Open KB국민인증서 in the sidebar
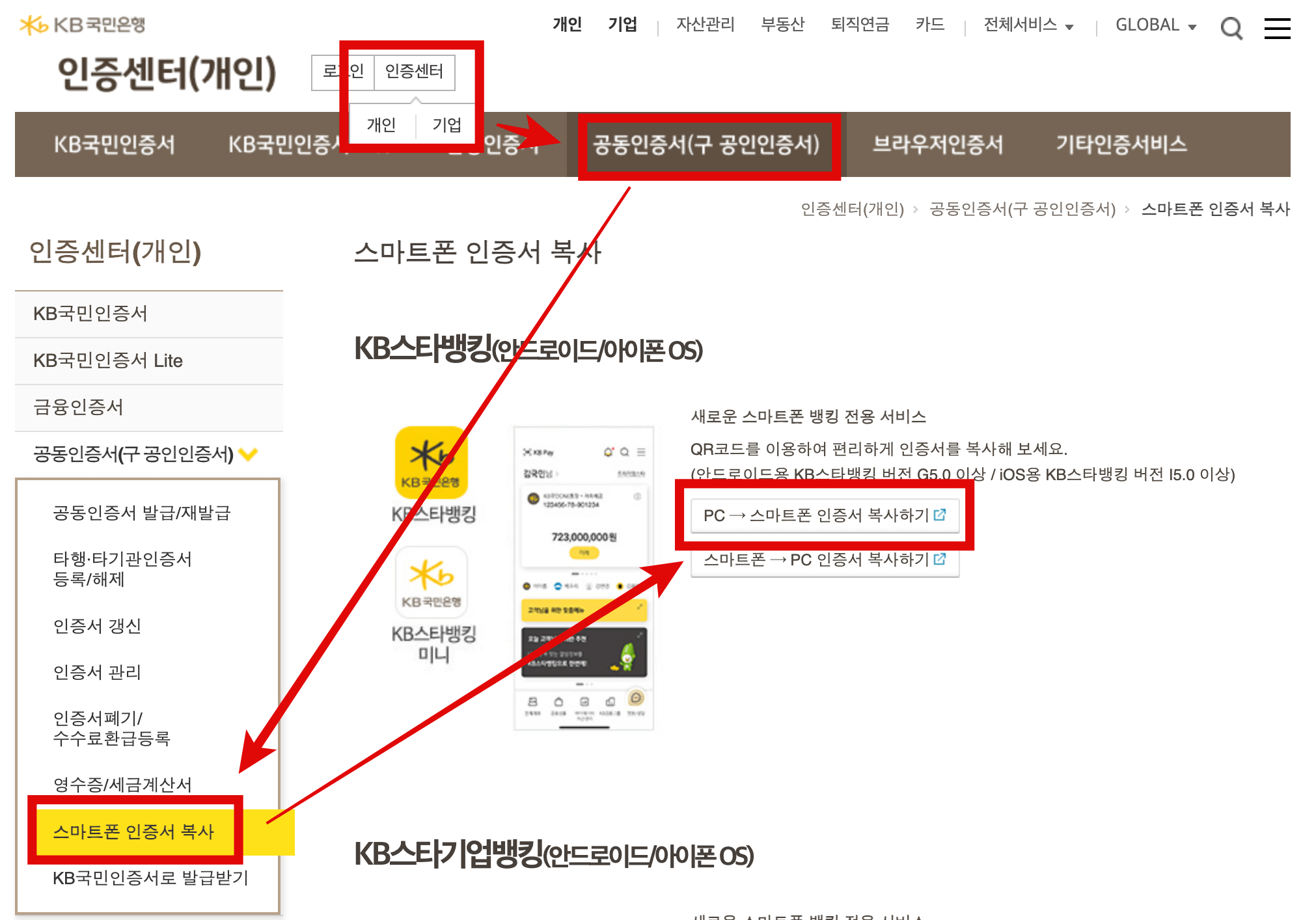Viewport: 1316px width, 920px height. pos(149,314)
